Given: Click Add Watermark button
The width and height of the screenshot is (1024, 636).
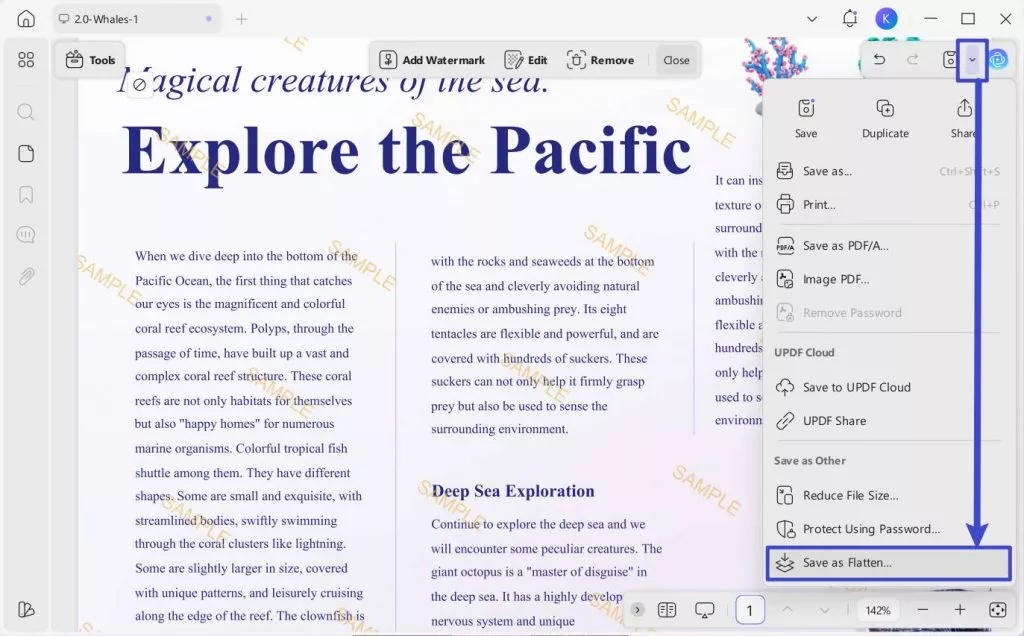Looking at the screenshot, I should (x=433, y=60).
